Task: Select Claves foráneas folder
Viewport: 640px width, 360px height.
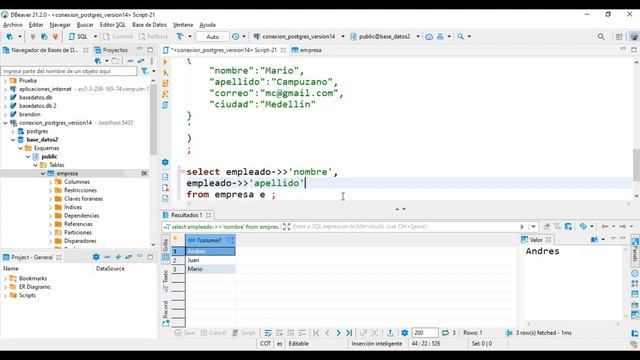Action: pyautogui.click(x=83, y=199)
